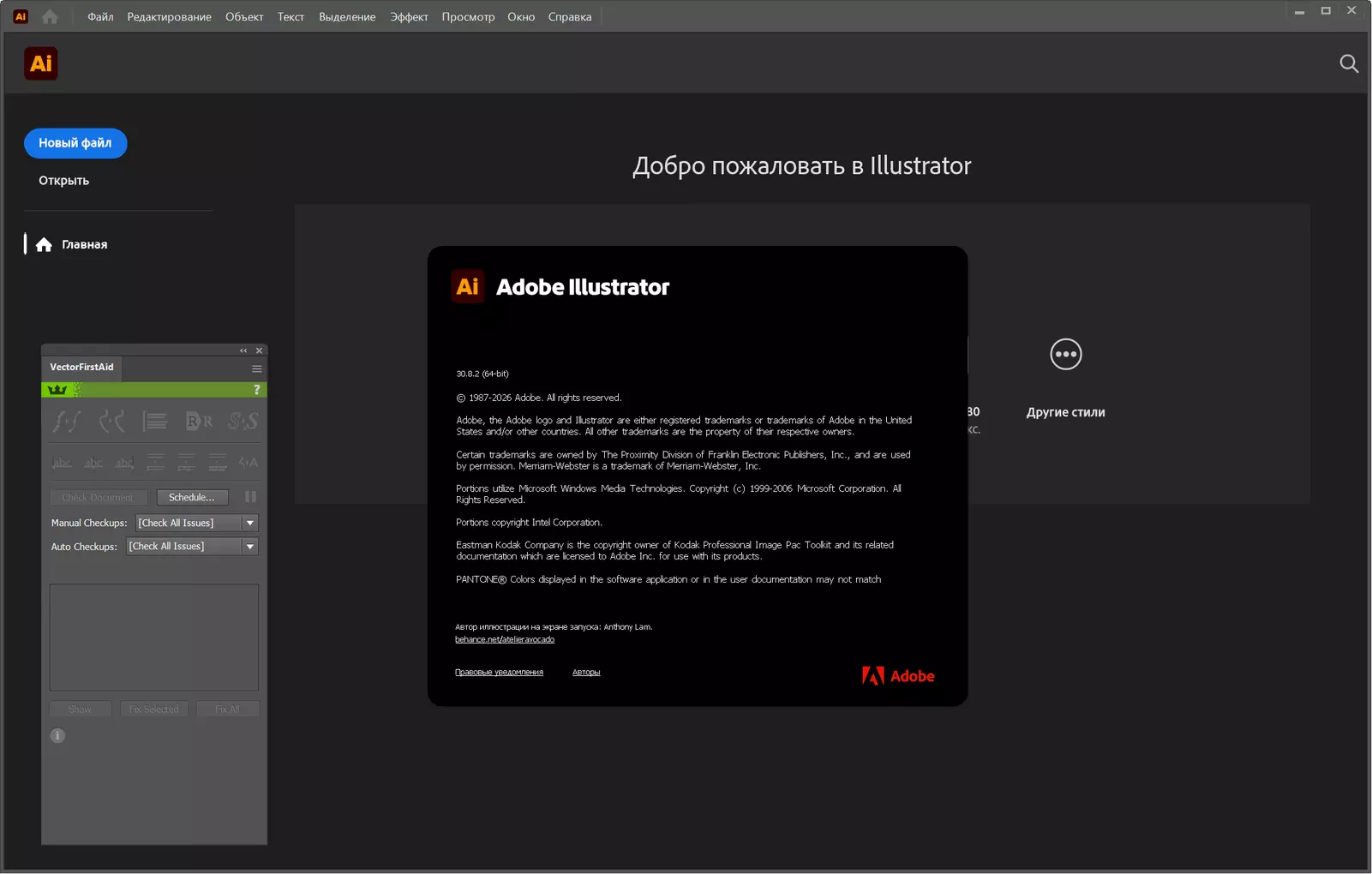The width and height of the screenshot is (1372, 874).
Task: Open the VectorFirstAid panel hamburger menu
Action: [256, 368]
